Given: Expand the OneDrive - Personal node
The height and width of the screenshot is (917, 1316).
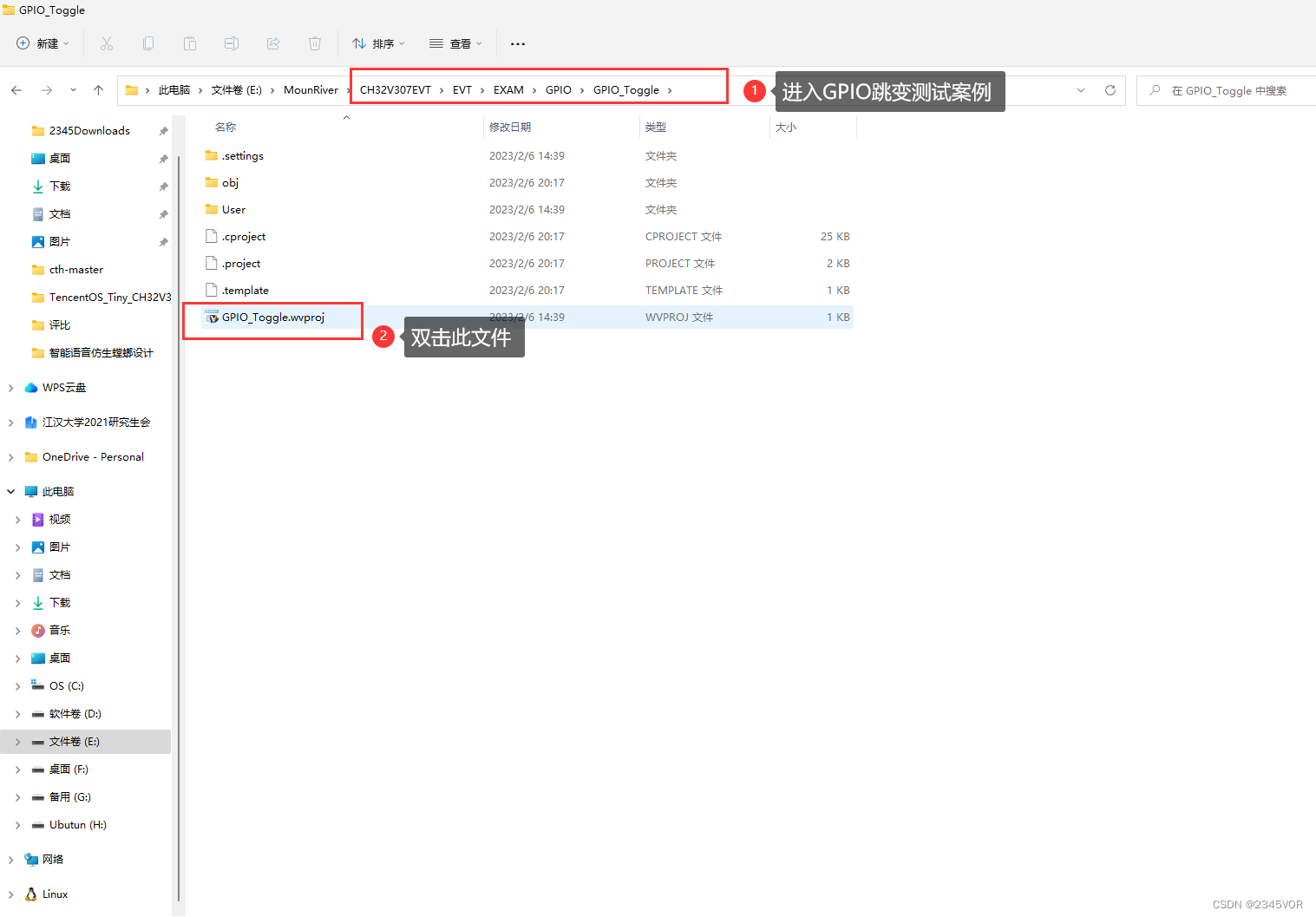Looking at the screenshot, I should pyautogui.click(x=10, y=457).
